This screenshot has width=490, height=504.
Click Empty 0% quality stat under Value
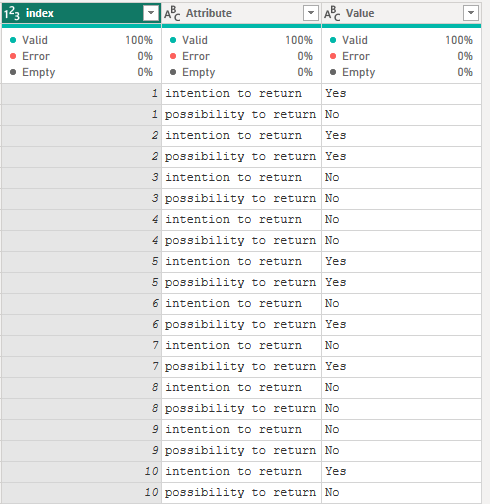tap(401, 72)
